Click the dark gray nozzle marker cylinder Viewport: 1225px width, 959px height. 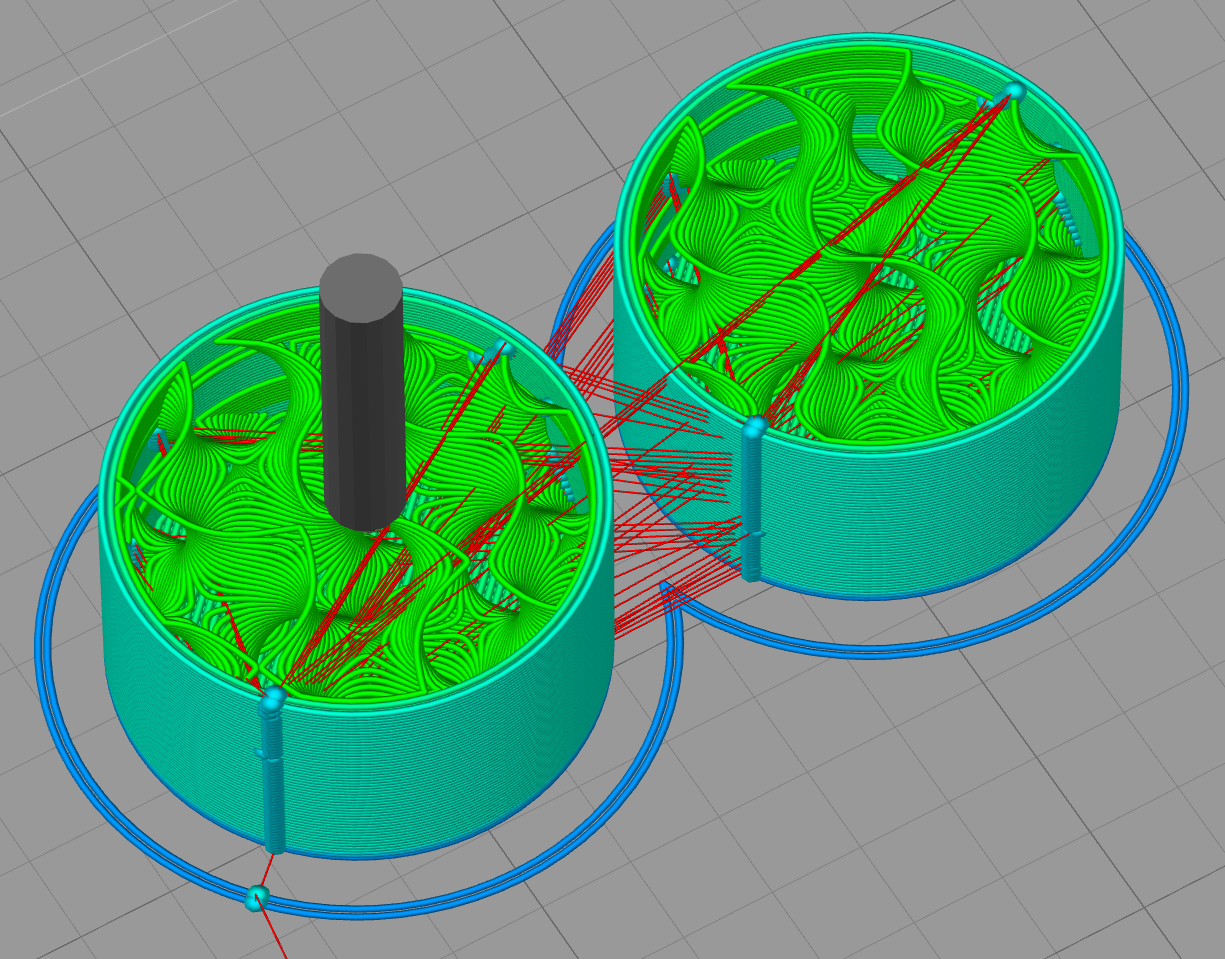click(362, 392)
